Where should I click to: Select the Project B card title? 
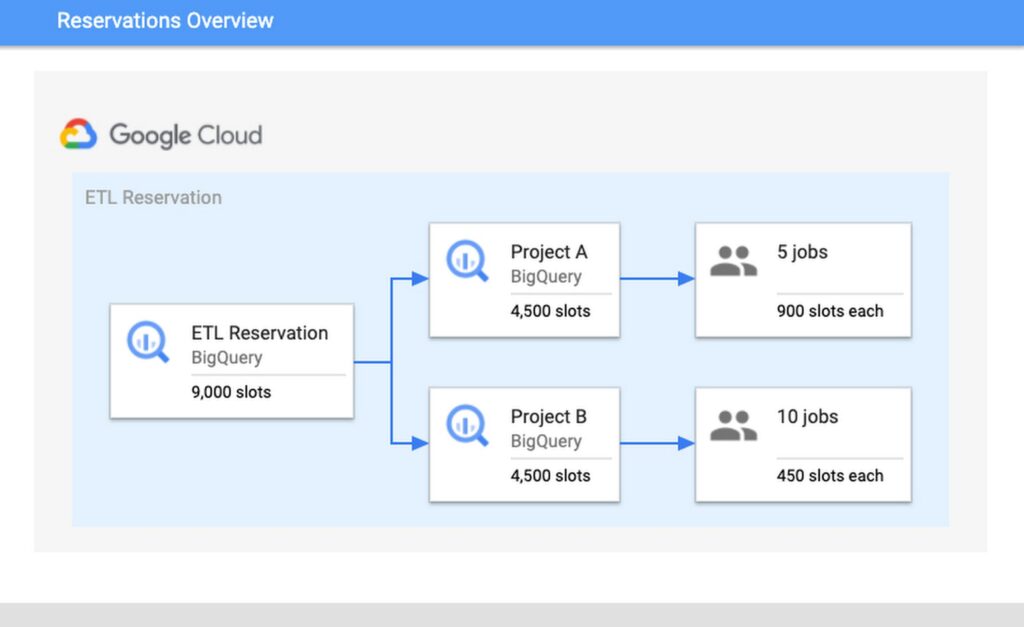pyautogui.click(x=549, y=417)
